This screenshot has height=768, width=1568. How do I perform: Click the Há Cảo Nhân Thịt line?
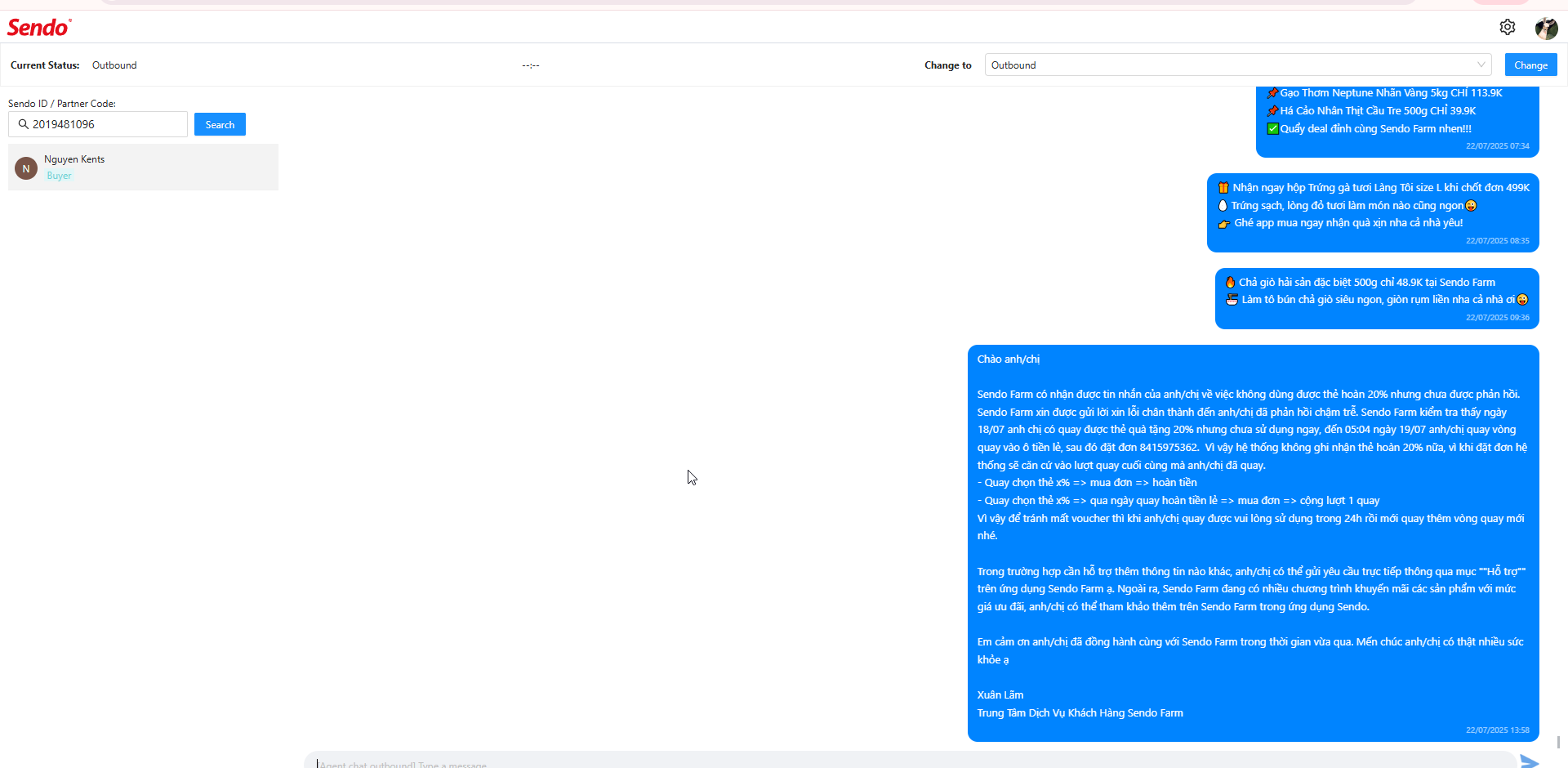pos(1371,111)
